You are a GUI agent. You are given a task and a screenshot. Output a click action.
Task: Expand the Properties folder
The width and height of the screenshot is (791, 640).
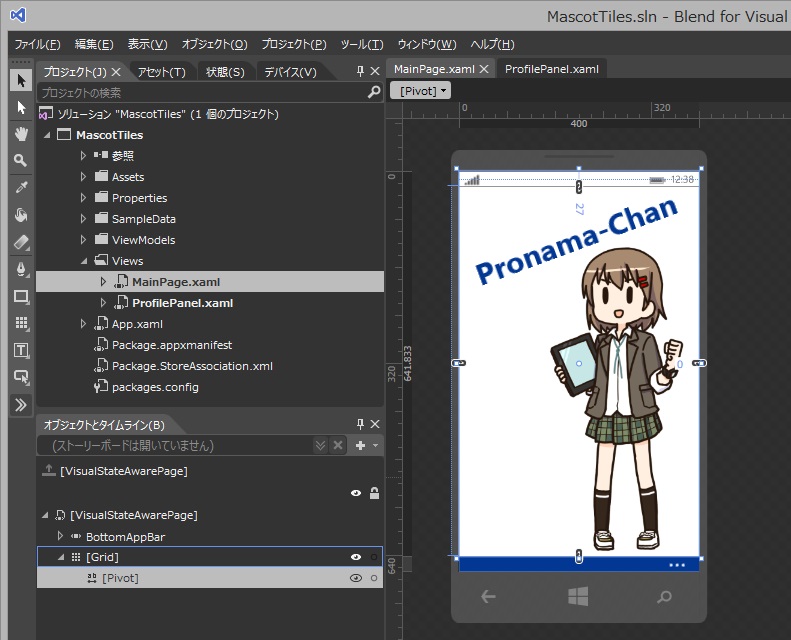coord(83,198)
